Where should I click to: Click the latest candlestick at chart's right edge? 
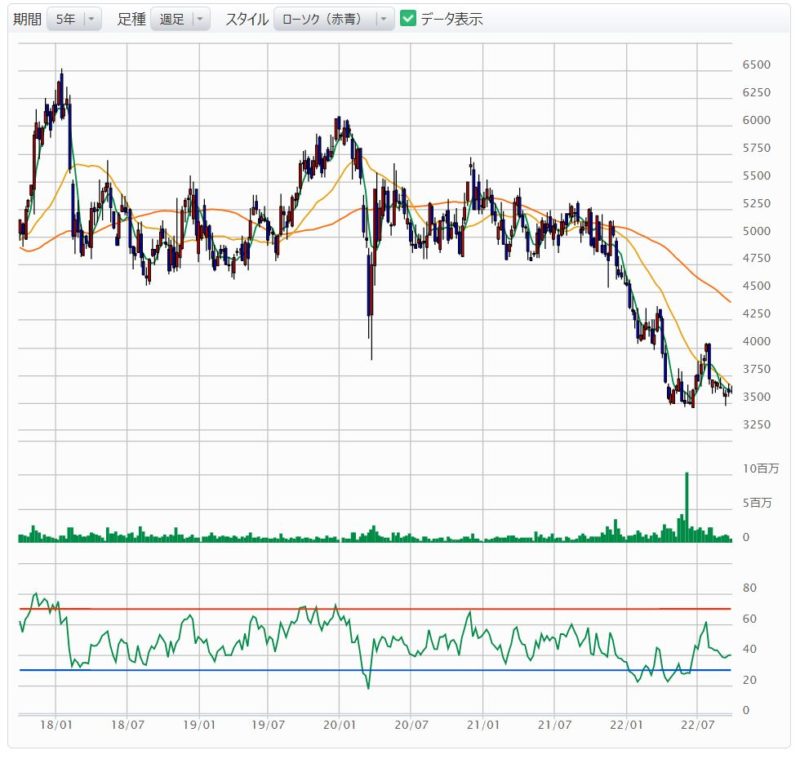pos(730,391)
